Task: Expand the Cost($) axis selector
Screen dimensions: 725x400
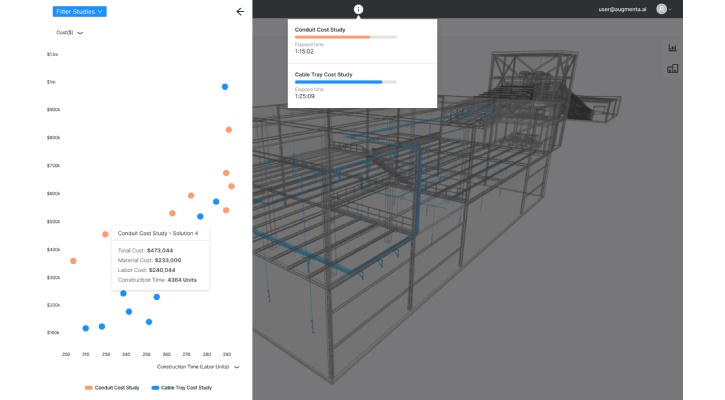Action: pos(80,33)
